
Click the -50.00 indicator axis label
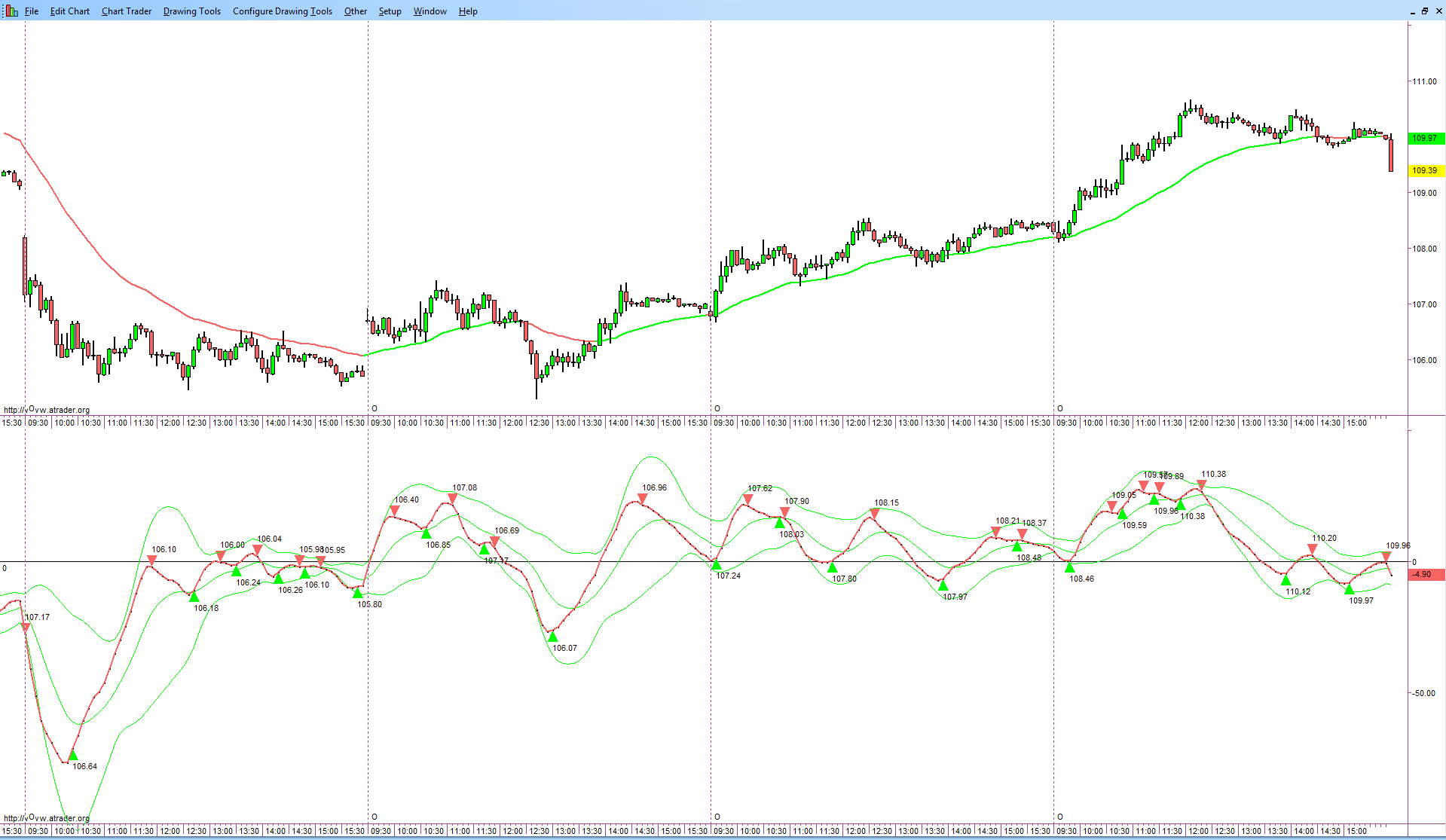(x=1424, y=693)
